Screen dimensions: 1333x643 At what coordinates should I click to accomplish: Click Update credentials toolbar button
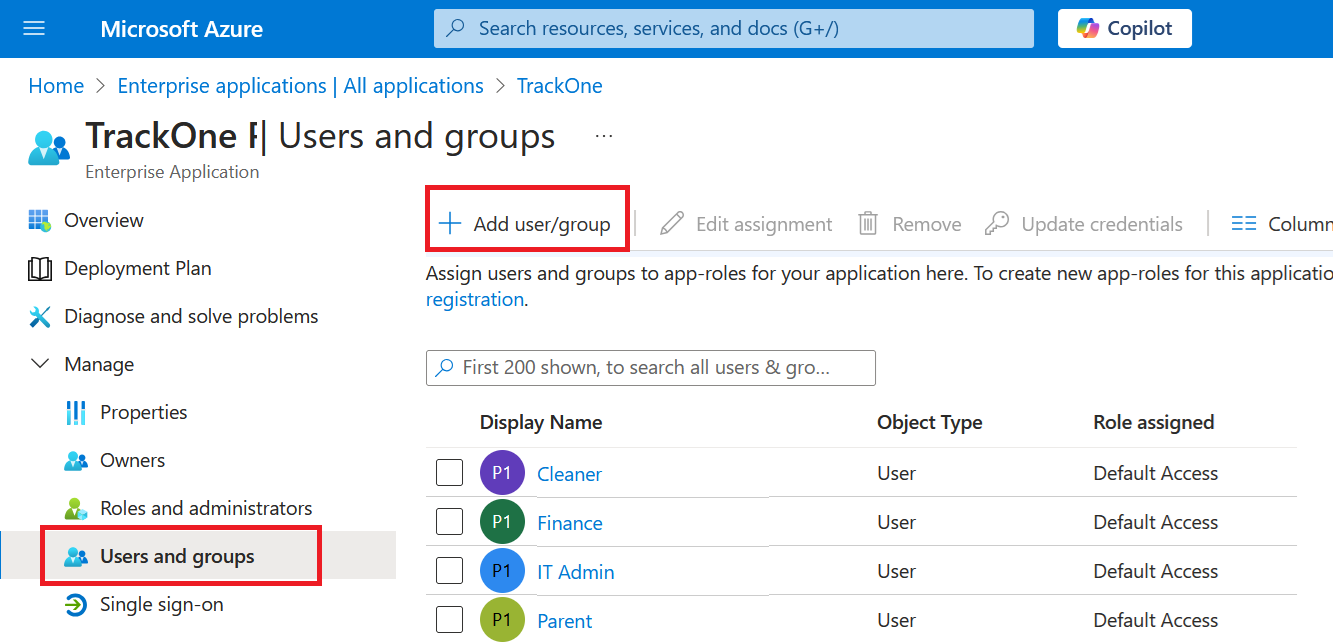[1084, 224]
